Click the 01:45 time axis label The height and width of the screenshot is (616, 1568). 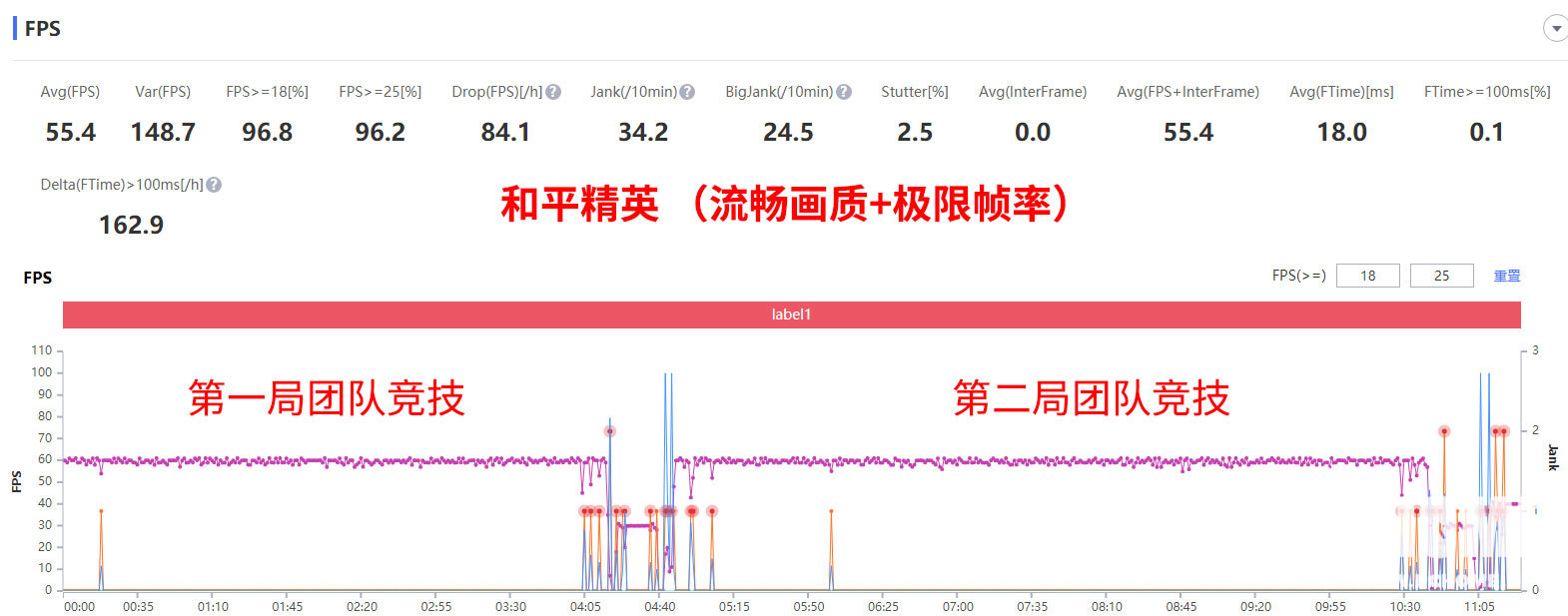pos(288,606)
